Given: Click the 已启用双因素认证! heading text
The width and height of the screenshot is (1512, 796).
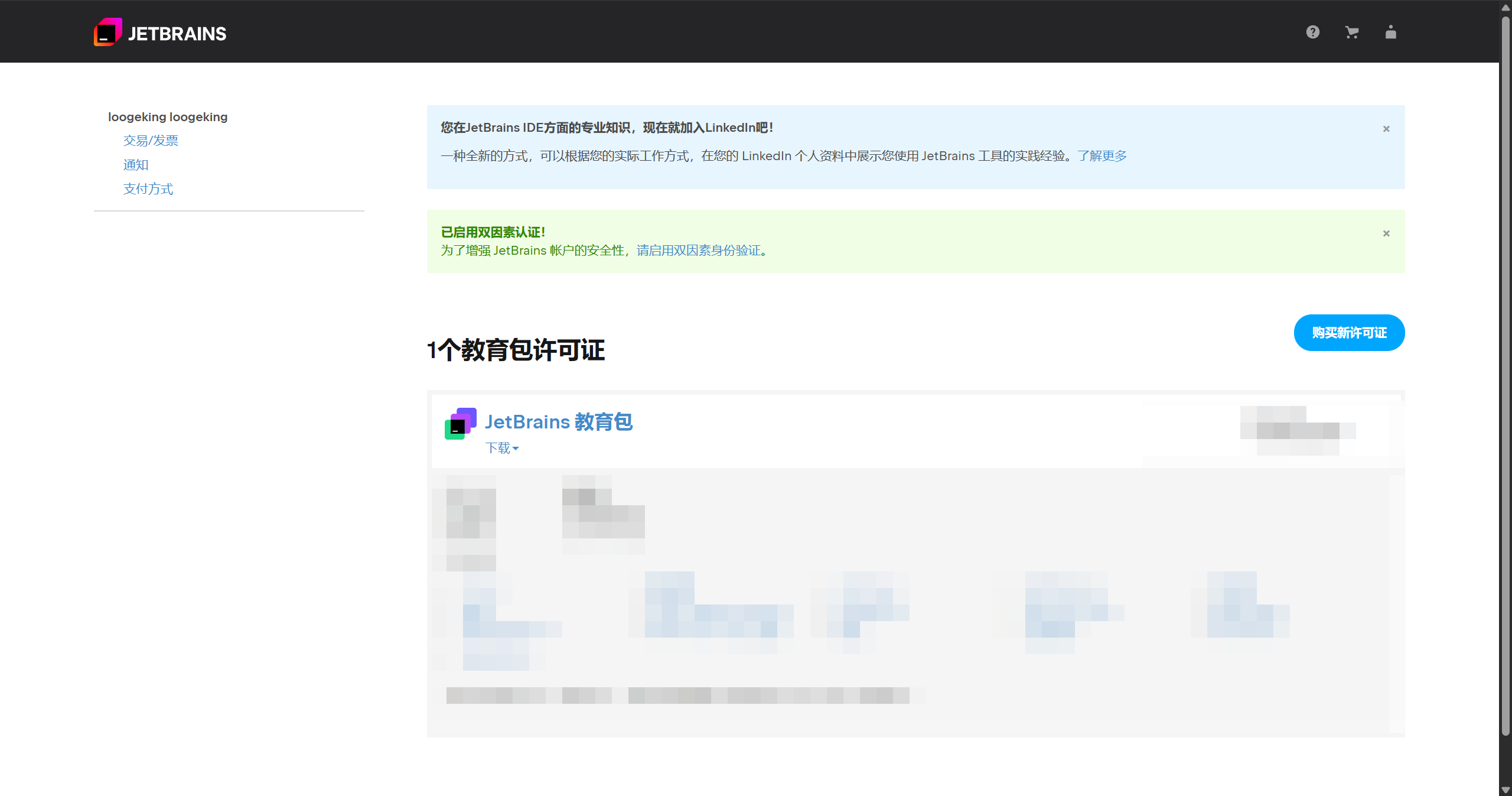Looking at the screenshot, I should [493, 232].
